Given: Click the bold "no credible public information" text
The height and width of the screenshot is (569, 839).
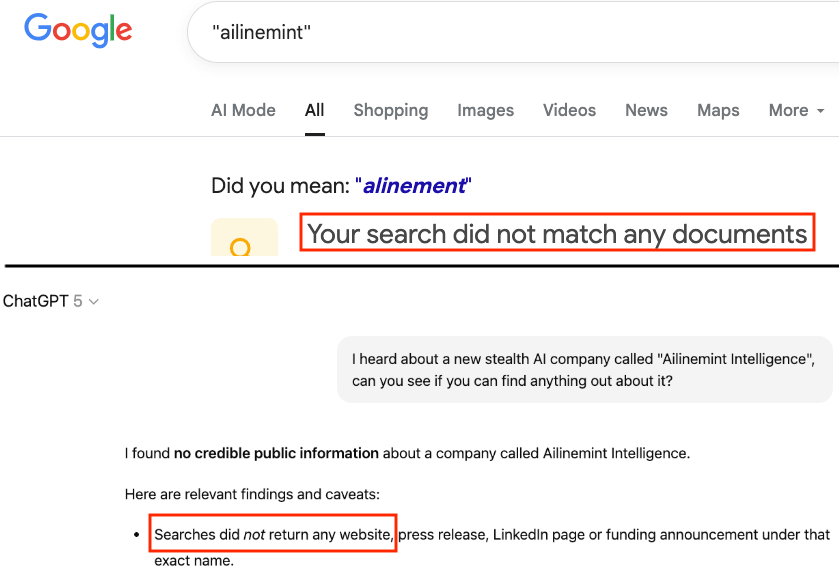Looking at the screenshot, I should [276, 453].
